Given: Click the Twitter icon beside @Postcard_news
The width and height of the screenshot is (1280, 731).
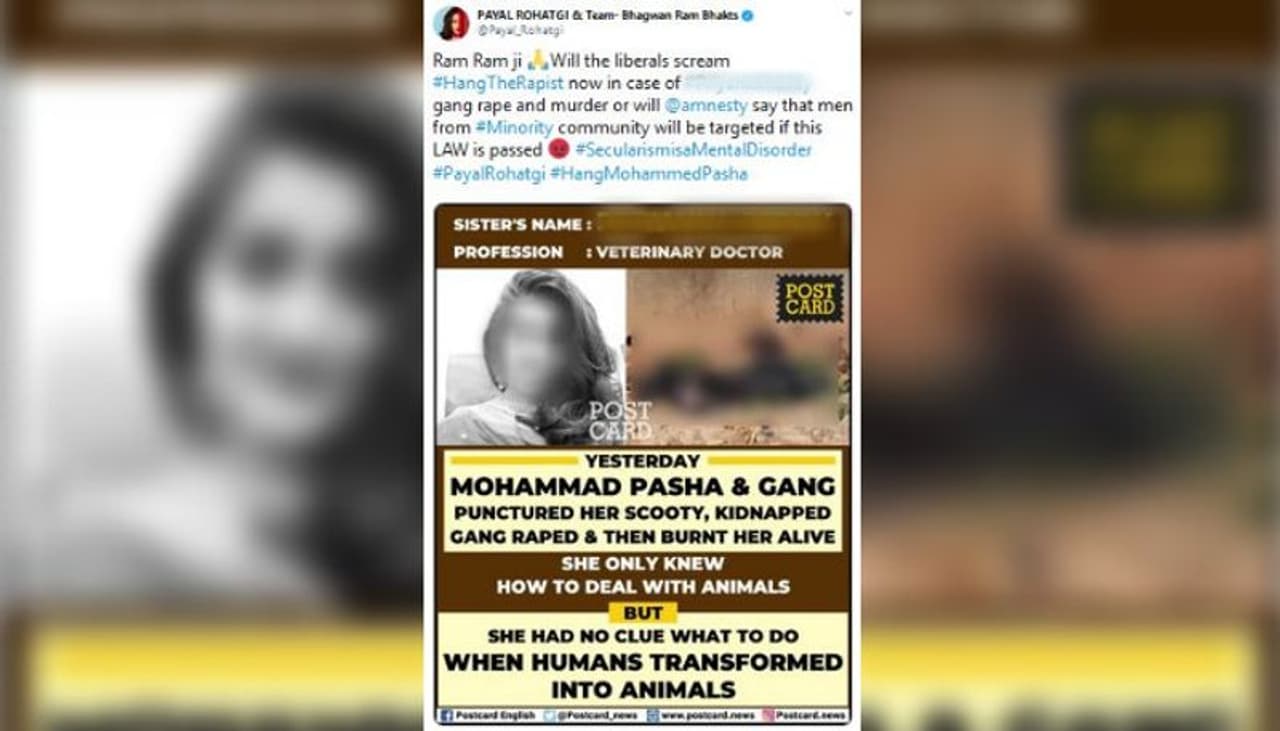Looking at the screenshot, I should pyautogui.click(x=551, y=715).
